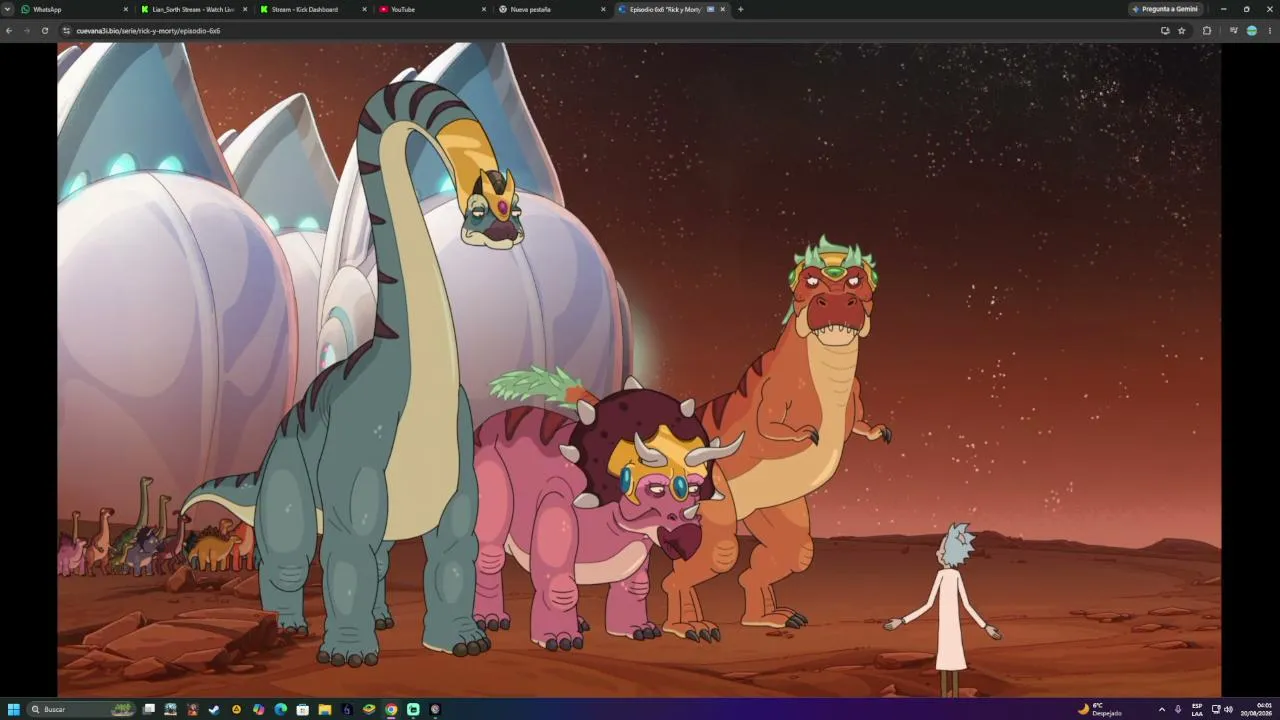
Task: Close the Rick y Morty episode tab
Action: tap(722, 9)
